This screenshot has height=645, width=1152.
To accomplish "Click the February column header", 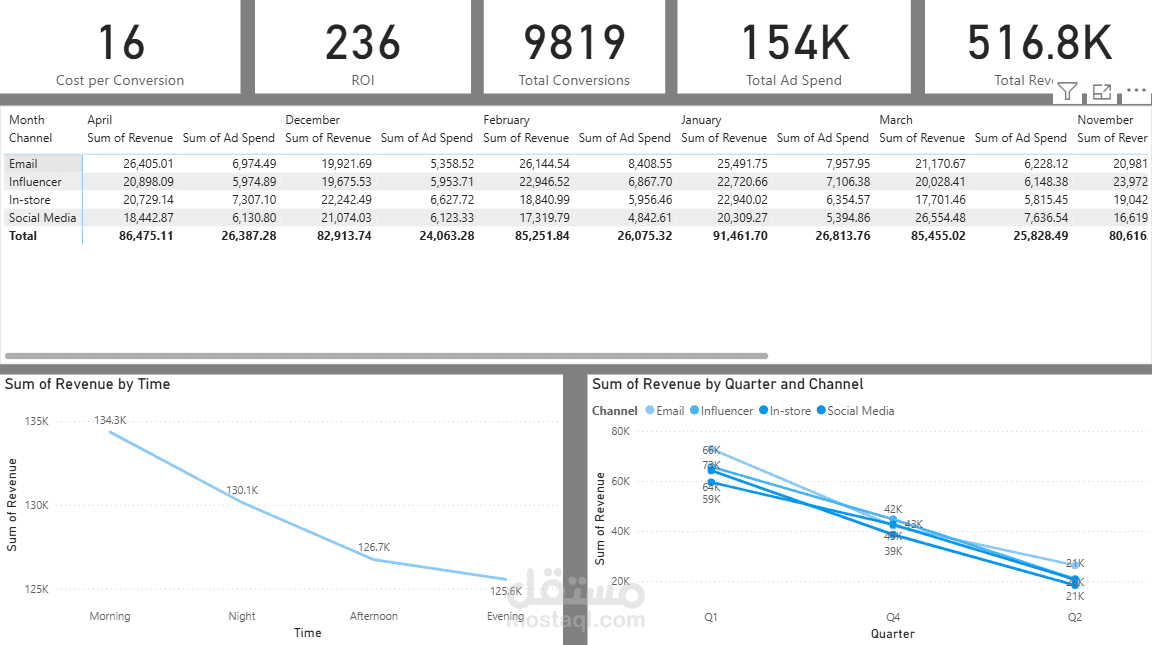I will (x=506, y=120).
